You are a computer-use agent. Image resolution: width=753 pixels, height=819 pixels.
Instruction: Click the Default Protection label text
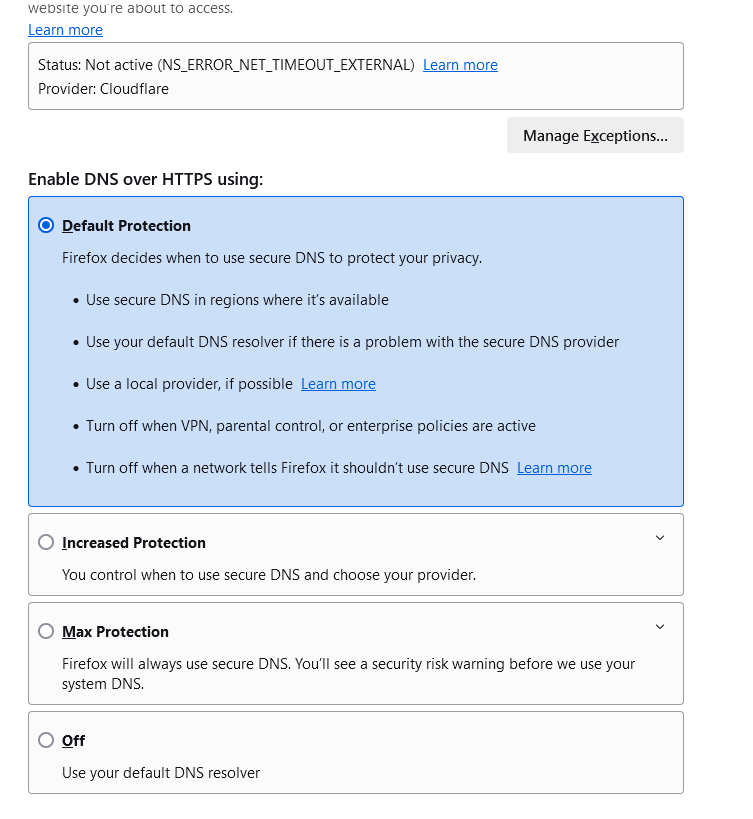point(126,226)
